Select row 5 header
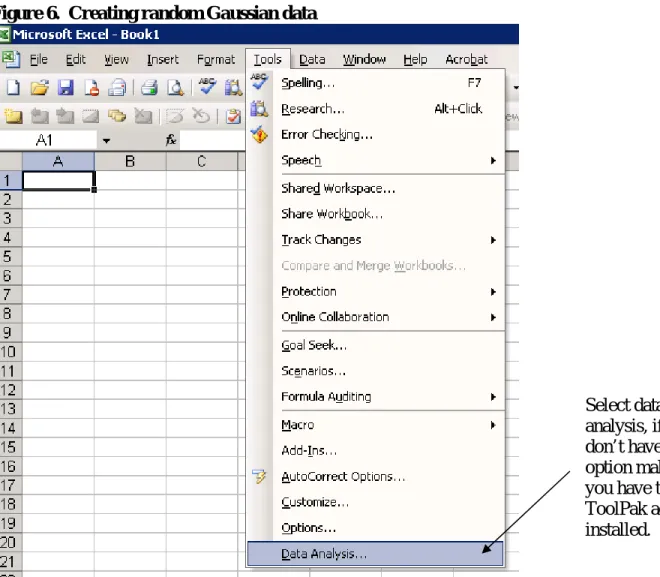The width and height of the screenshot is (660, 577). tap(11, 256)
